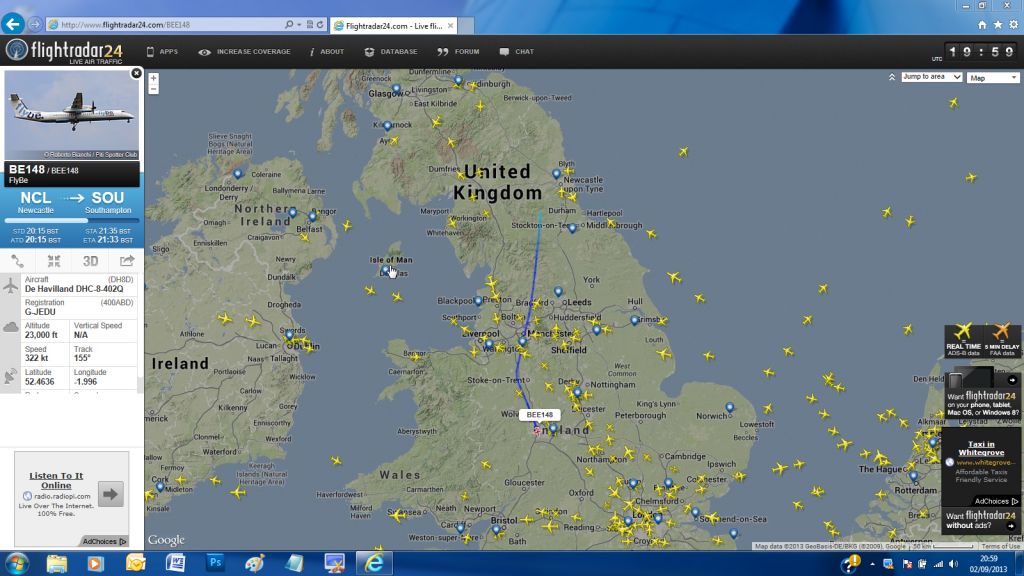Open the Map type dropdown
Viewport: 1024px width, 576px height.
993,78
